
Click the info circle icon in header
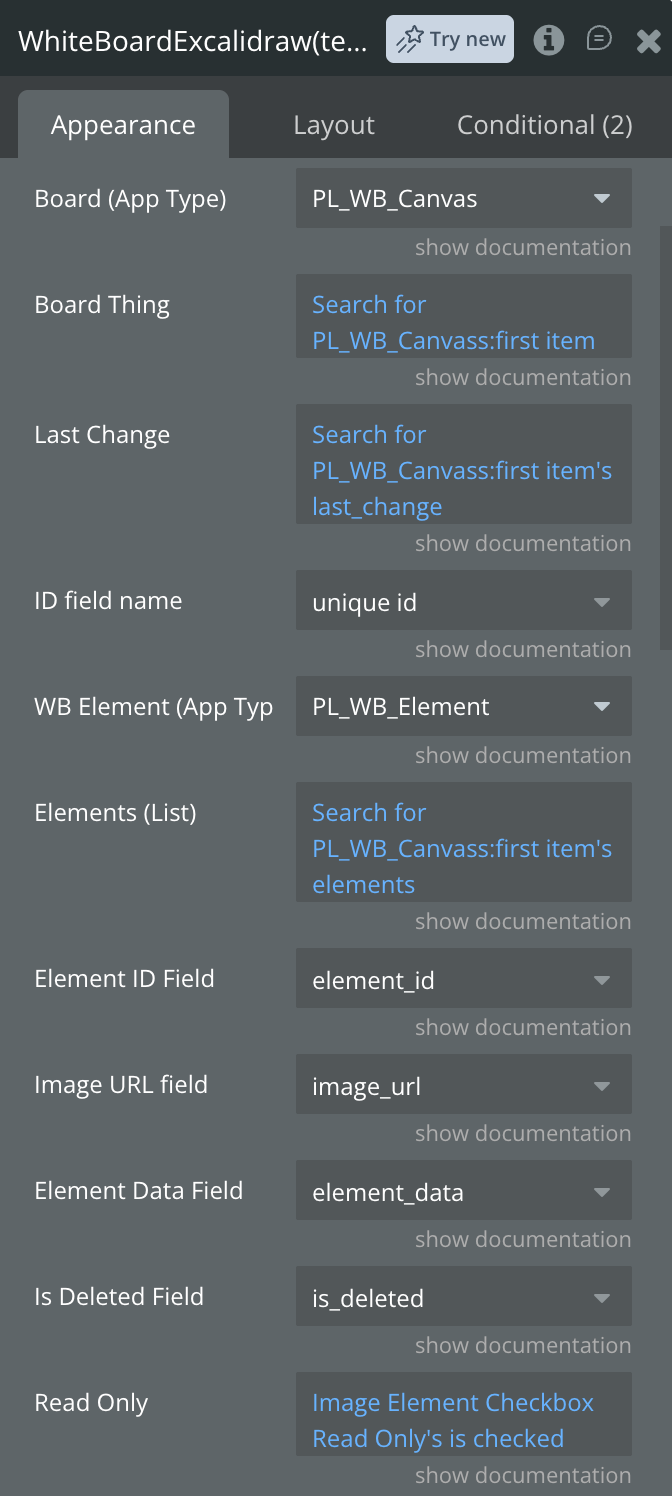point(548,40)
